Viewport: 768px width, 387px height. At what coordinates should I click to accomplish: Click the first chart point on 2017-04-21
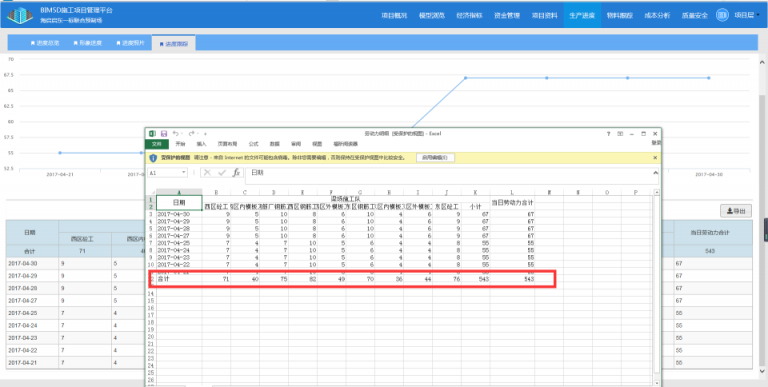[60, 153]
